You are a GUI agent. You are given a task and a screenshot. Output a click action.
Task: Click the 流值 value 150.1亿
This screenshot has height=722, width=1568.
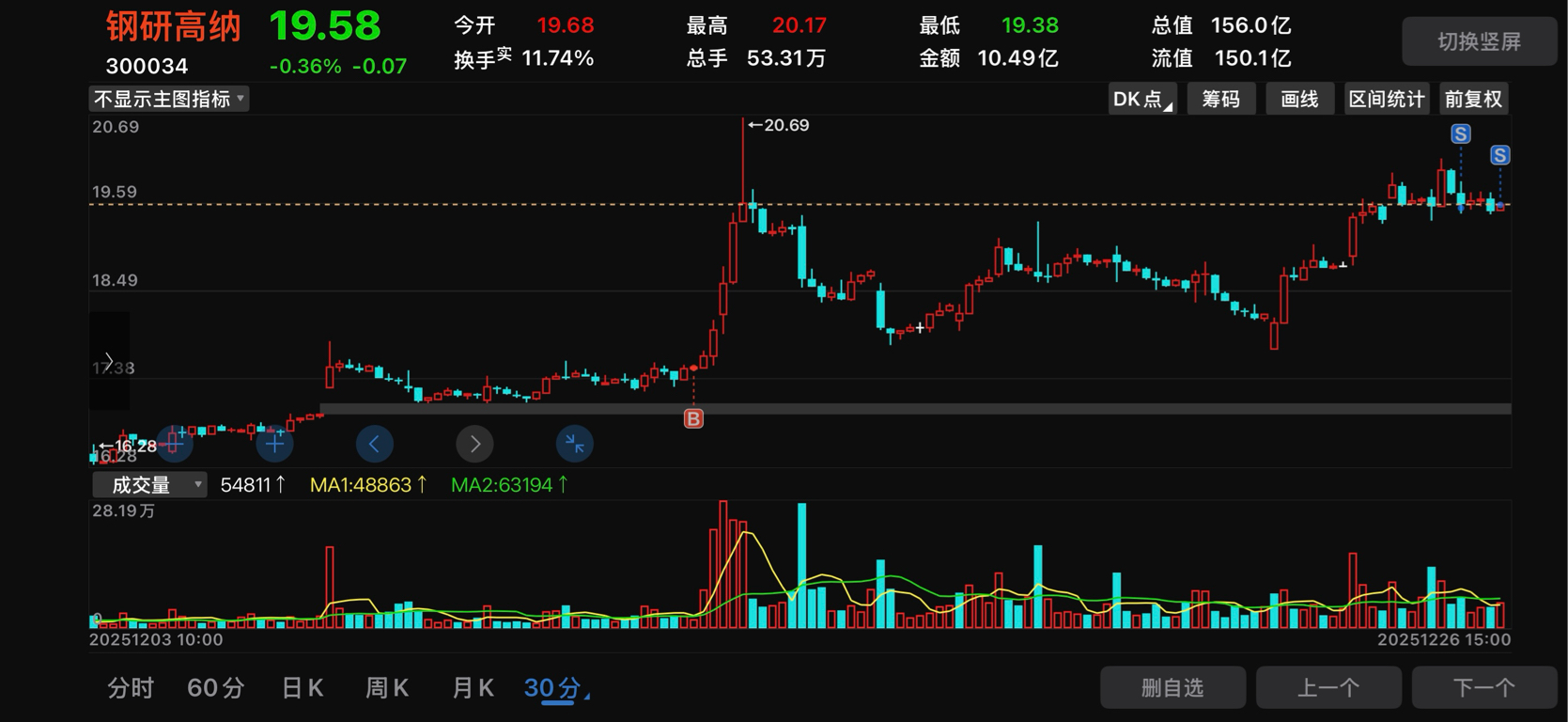1252,58
